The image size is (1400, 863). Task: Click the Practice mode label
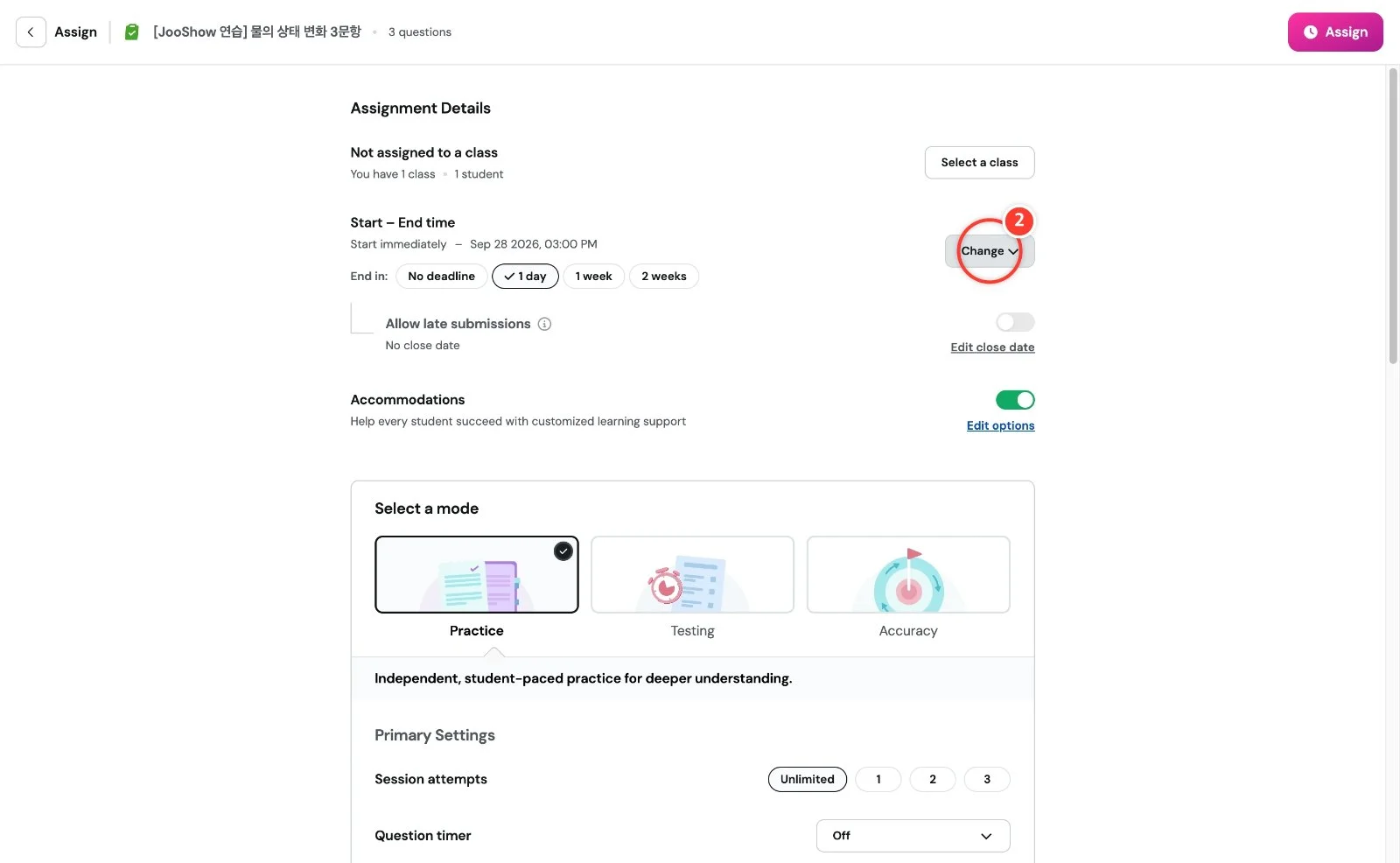click(477, 631)
